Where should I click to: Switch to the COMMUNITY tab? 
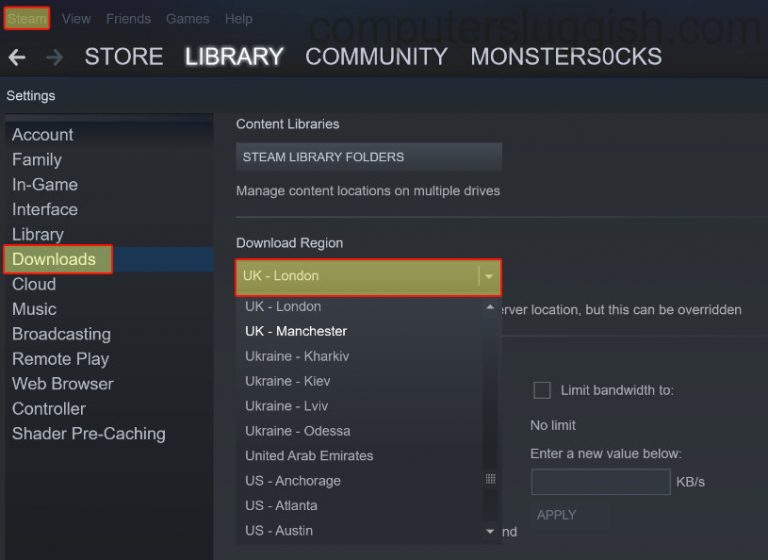coord(376,56)
